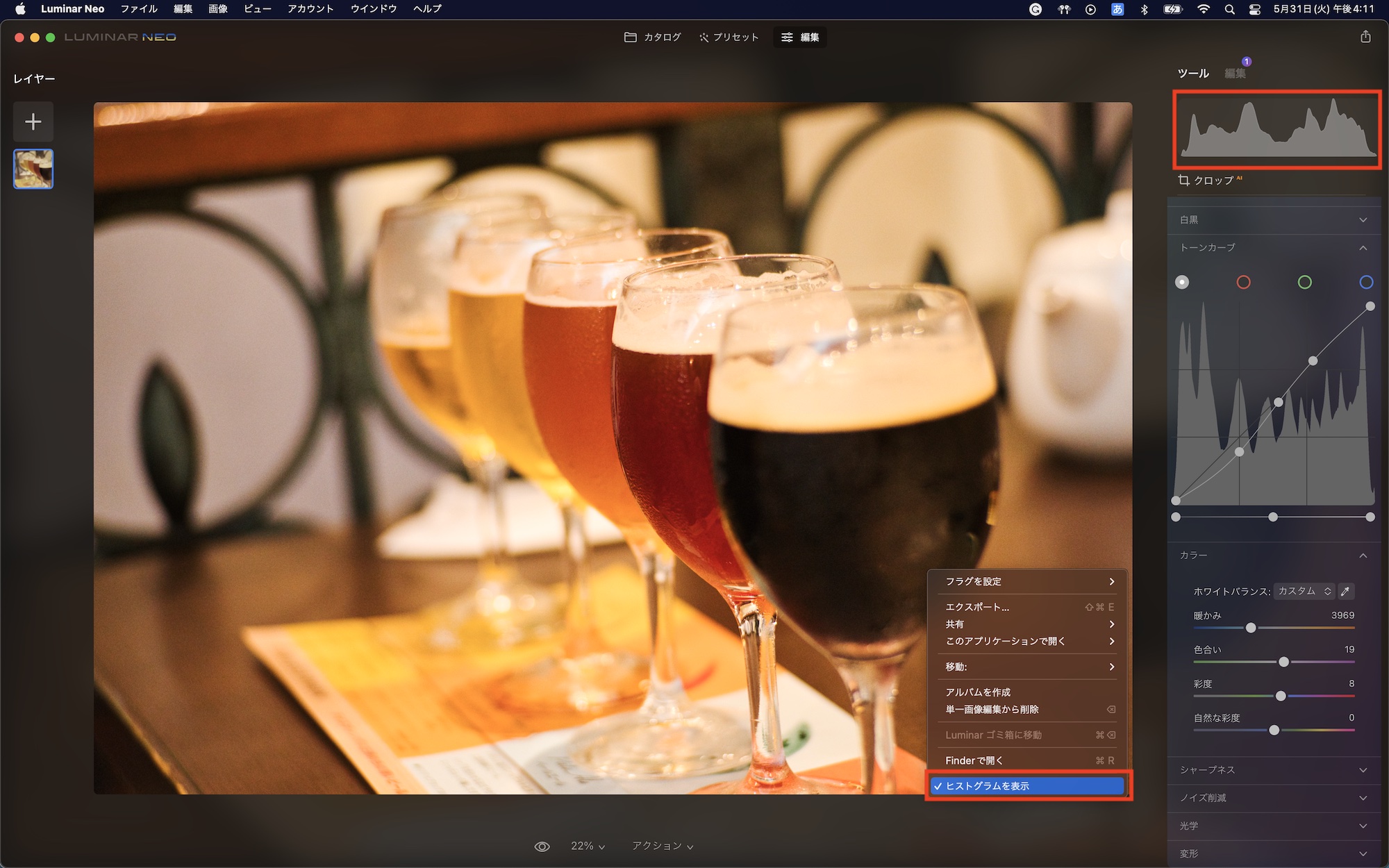The height and width of the screenshot is (868, 1389).
Task: Open the white balance カスタム dropdown
Action: pyautogui.click(x=1304, y=592)
